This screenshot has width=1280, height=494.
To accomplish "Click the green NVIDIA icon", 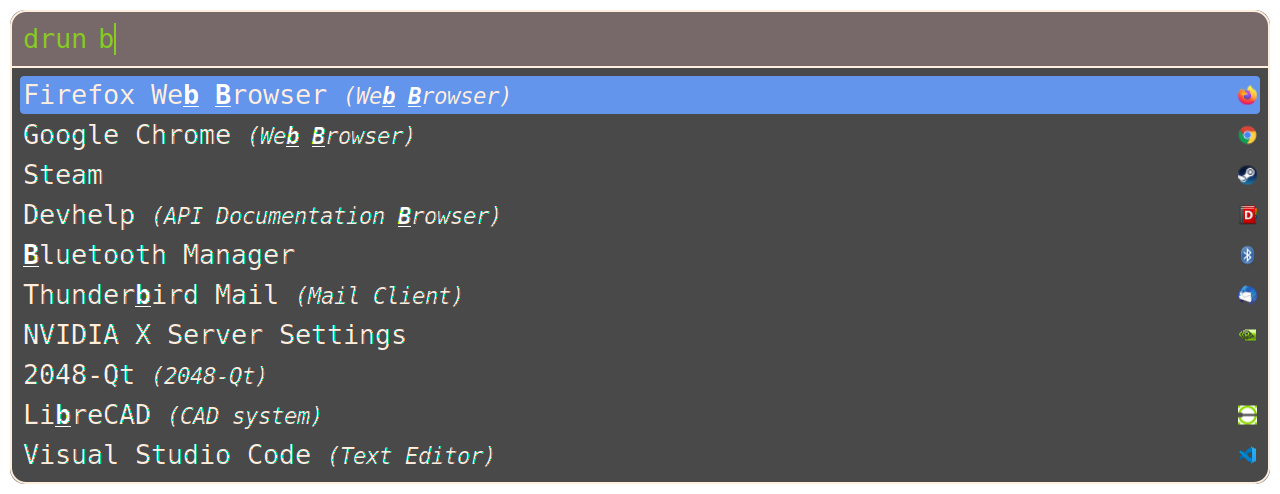I will coord(1247,335).
